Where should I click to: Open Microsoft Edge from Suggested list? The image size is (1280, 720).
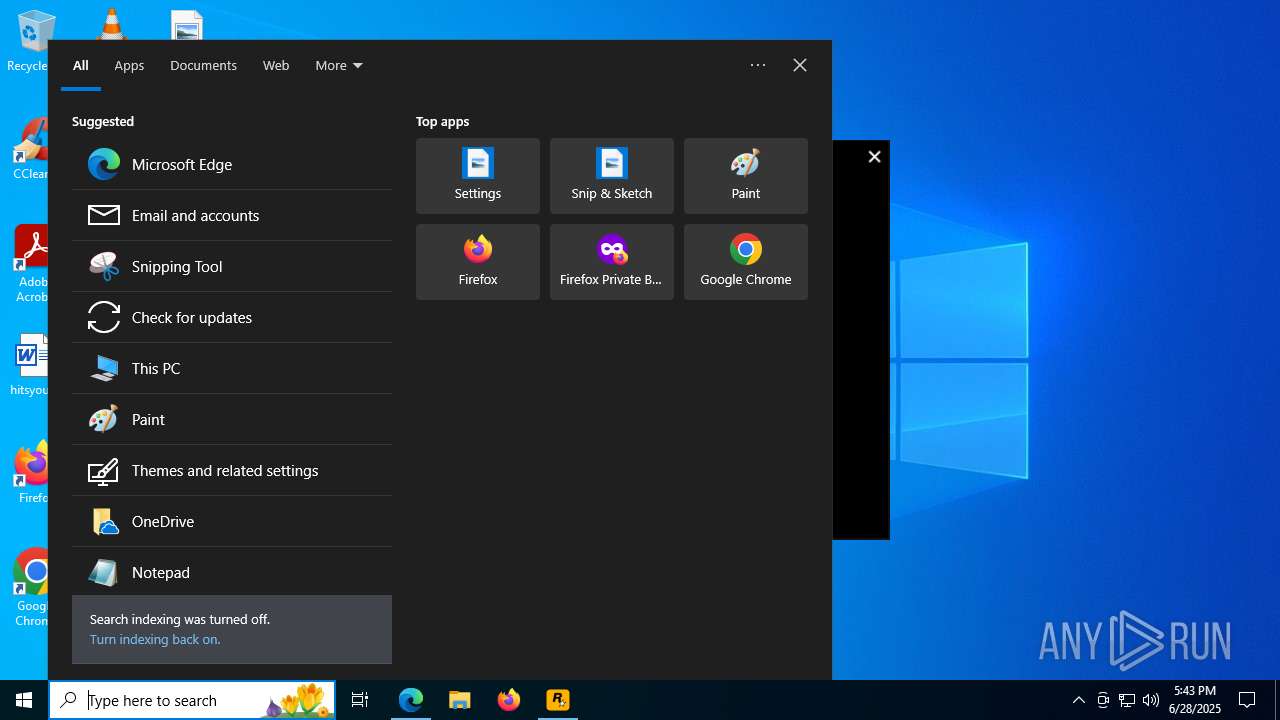click(232, 164)
